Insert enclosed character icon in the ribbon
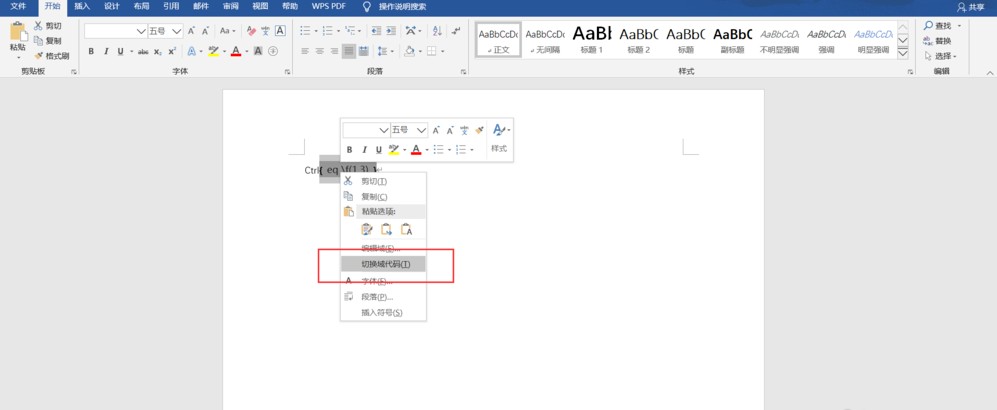Image resolution: width=997 pixels, height=410 pixels. tap(273, 51)
